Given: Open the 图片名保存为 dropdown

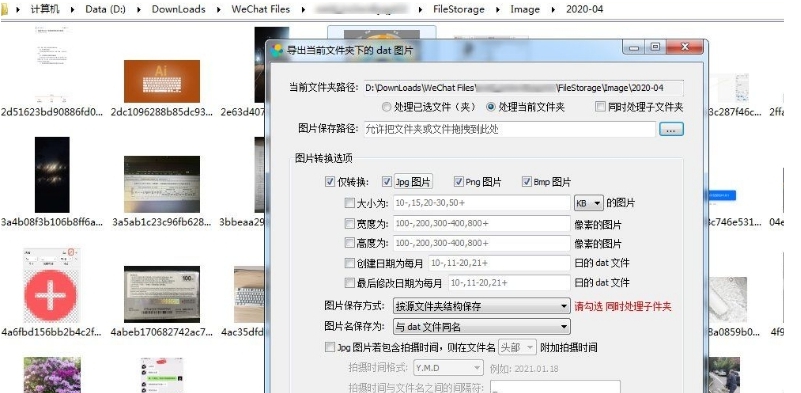Looking at the screenshot, I should pyautogui.click(x=481, y=326).
